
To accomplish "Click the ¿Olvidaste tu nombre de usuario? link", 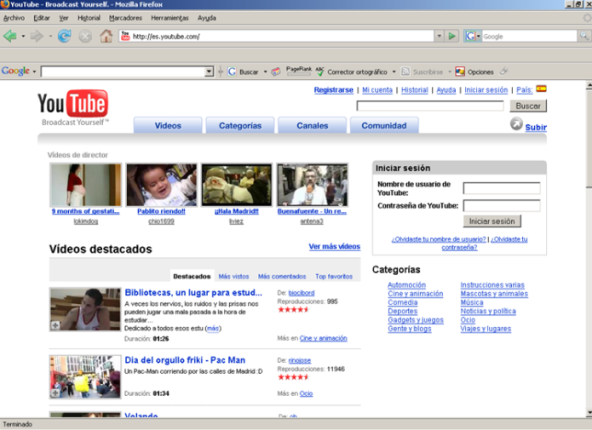I will click(438, 239).
